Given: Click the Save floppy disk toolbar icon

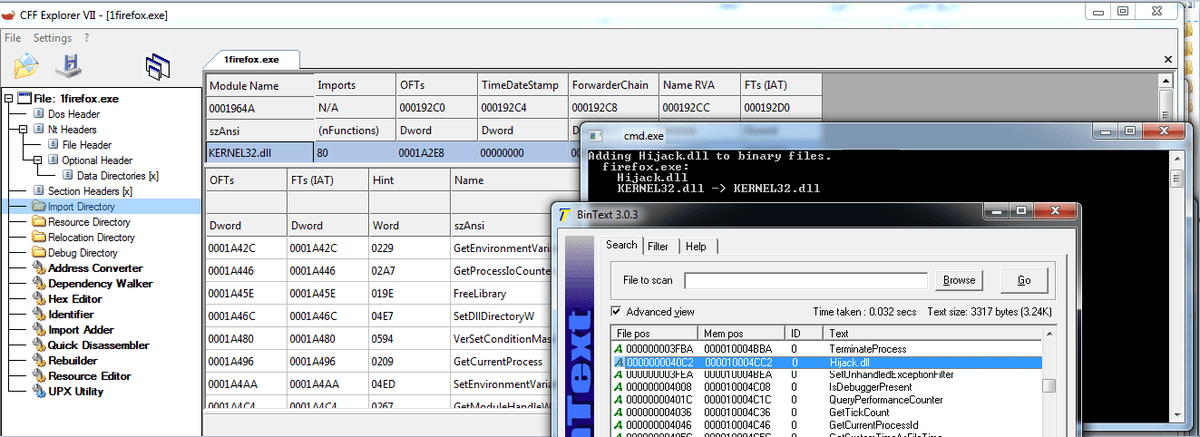Looking at the screenshot, I should click(68, 66).
